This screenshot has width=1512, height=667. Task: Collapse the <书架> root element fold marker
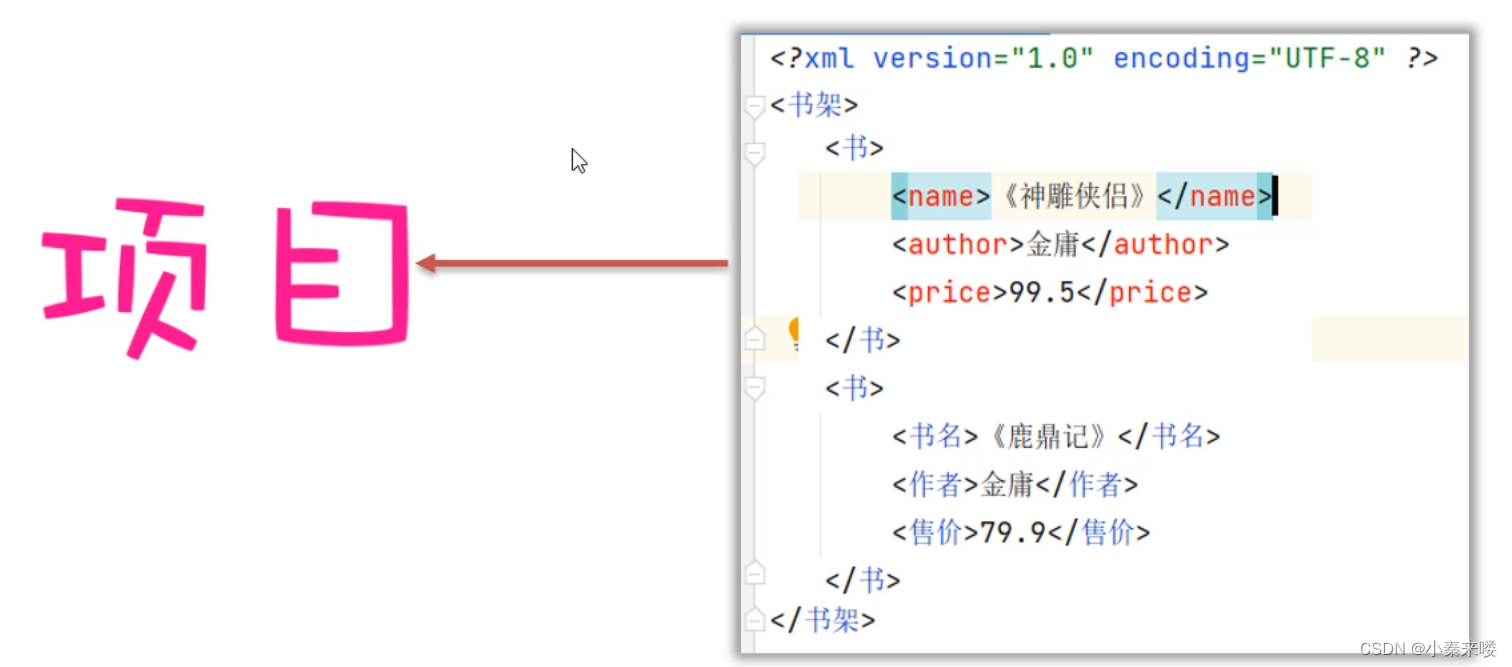pos(755,107)
